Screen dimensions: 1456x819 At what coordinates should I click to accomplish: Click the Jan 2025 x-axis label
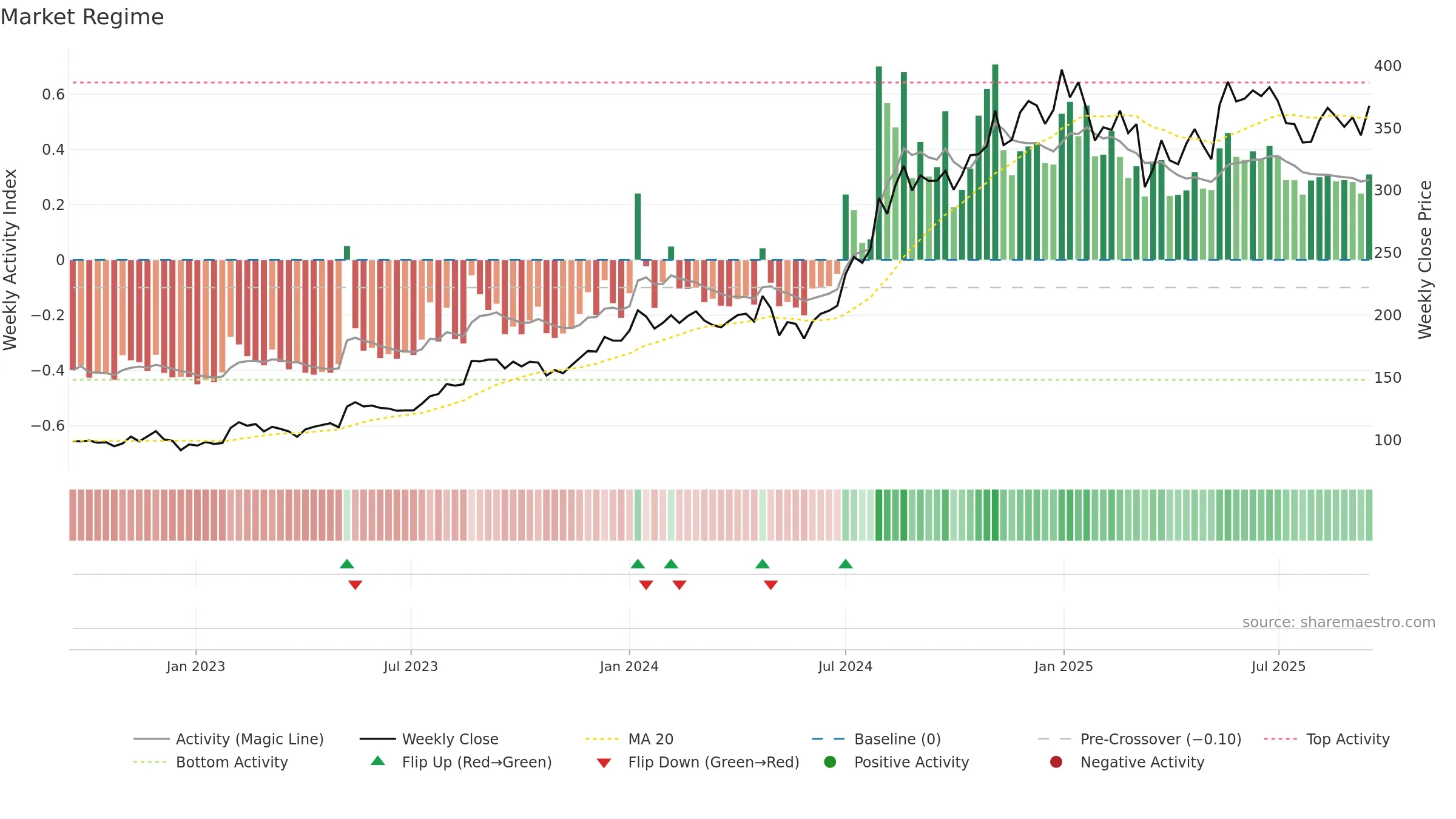tap(1063, 666)
